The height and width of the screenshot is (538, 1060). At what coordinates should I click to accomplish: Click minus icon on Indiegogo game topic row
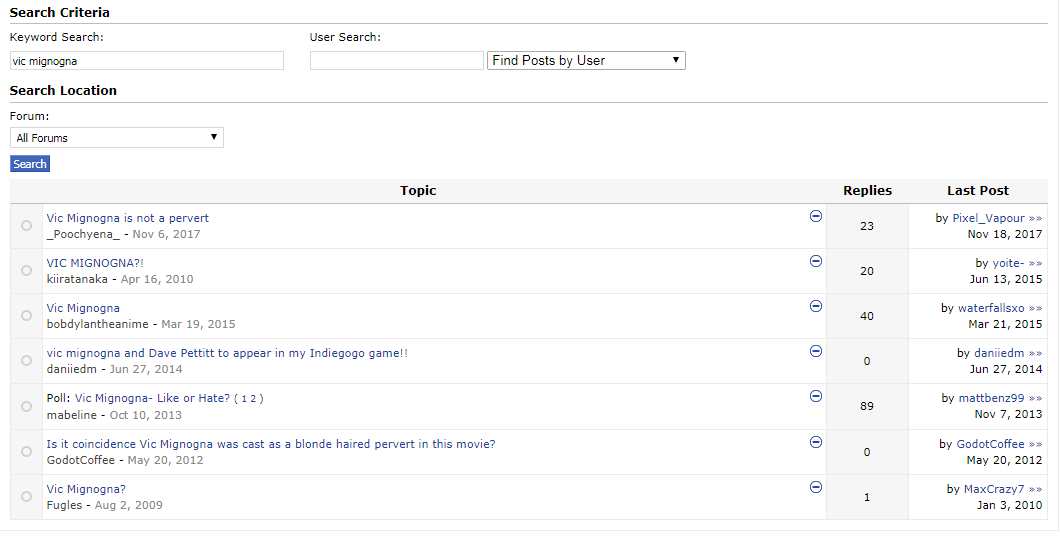pos(816,351)
